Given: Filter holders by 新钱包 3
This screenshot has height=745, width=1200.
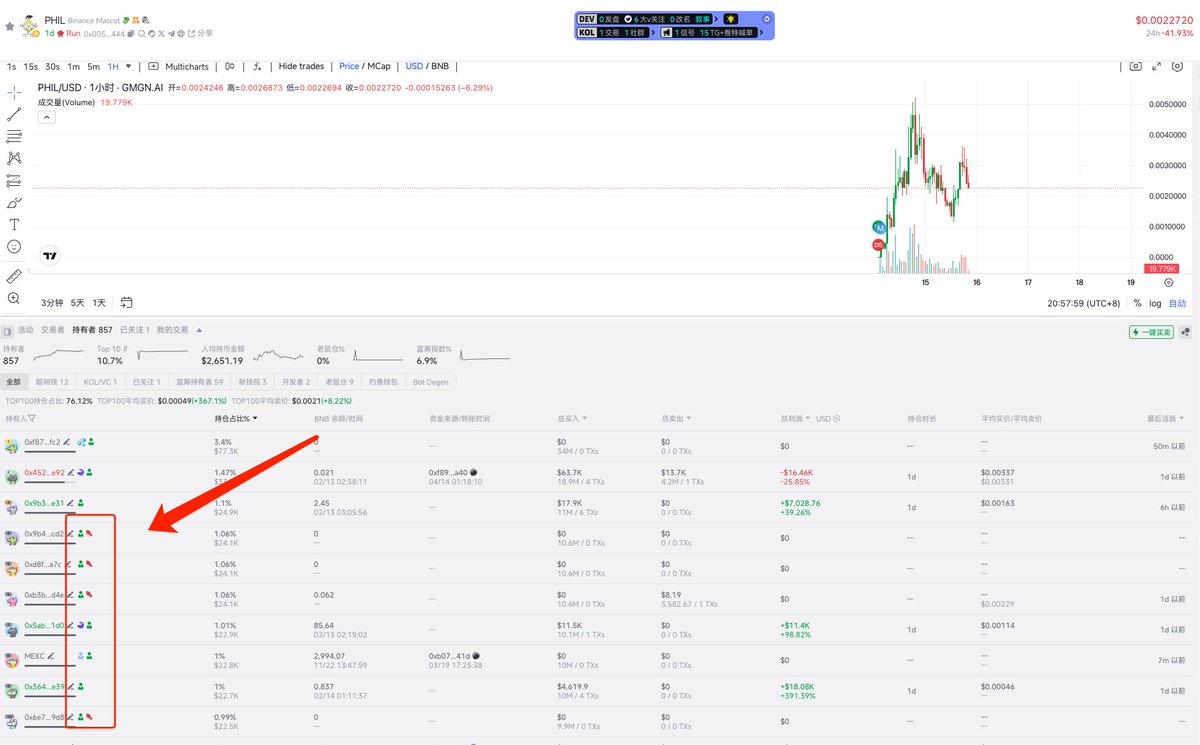Looking at the screenshot, I should [x=251, y=382].
